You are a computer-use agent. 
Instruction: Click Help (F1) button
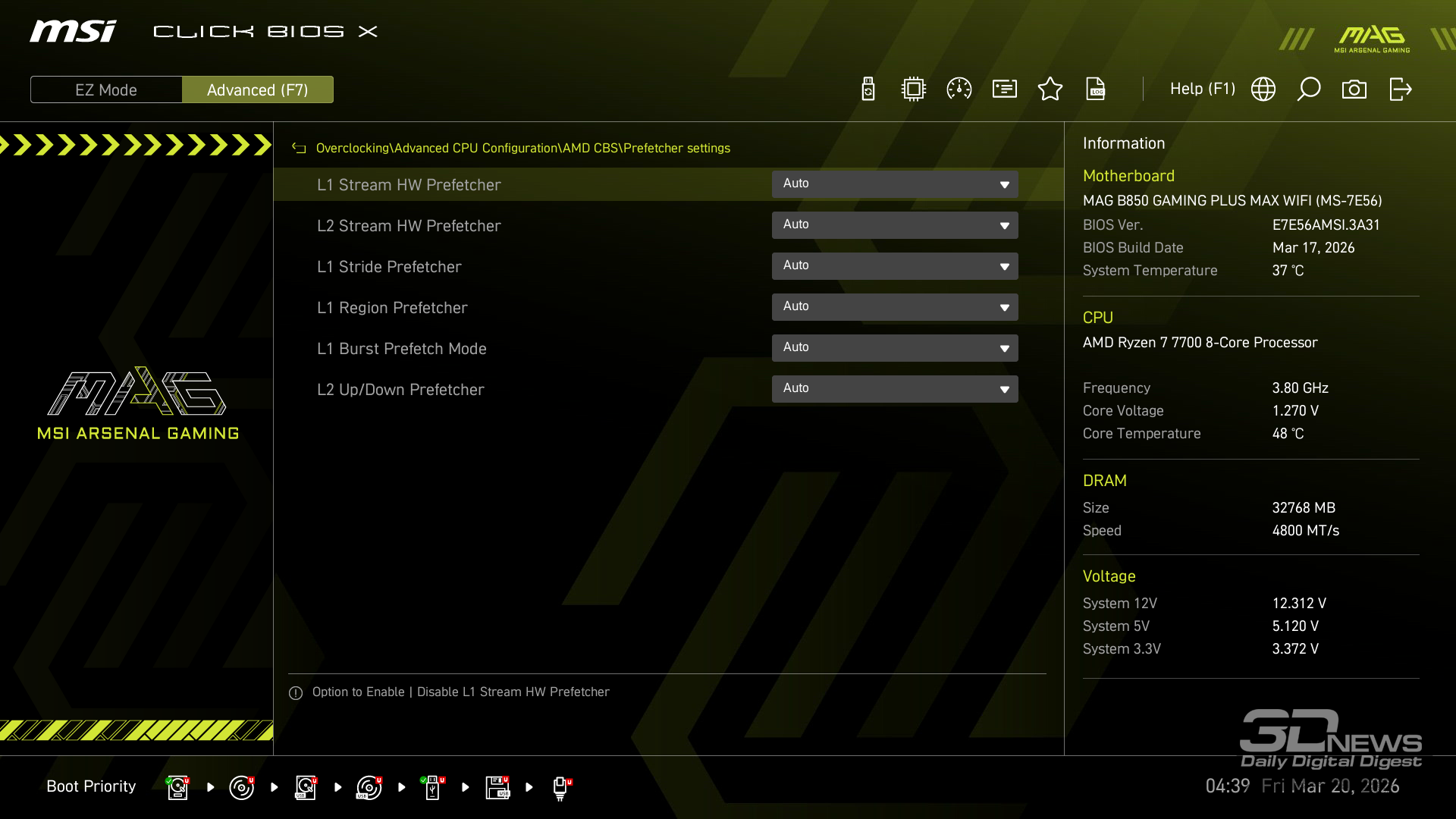coord(1202,89)
